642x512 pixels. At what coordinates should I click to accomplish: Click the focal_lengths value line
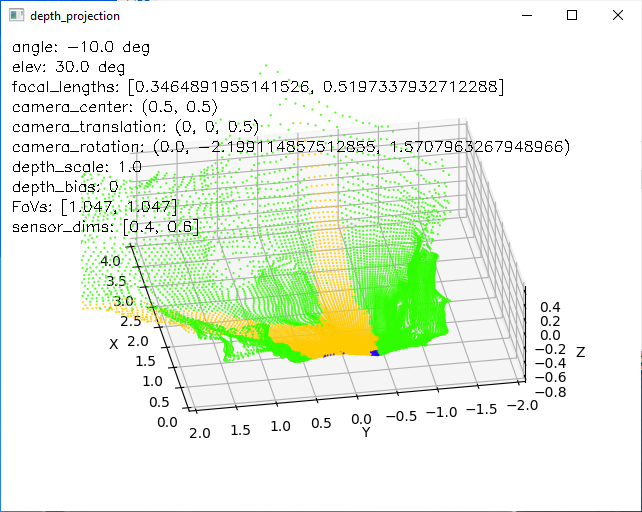(258, 87)
